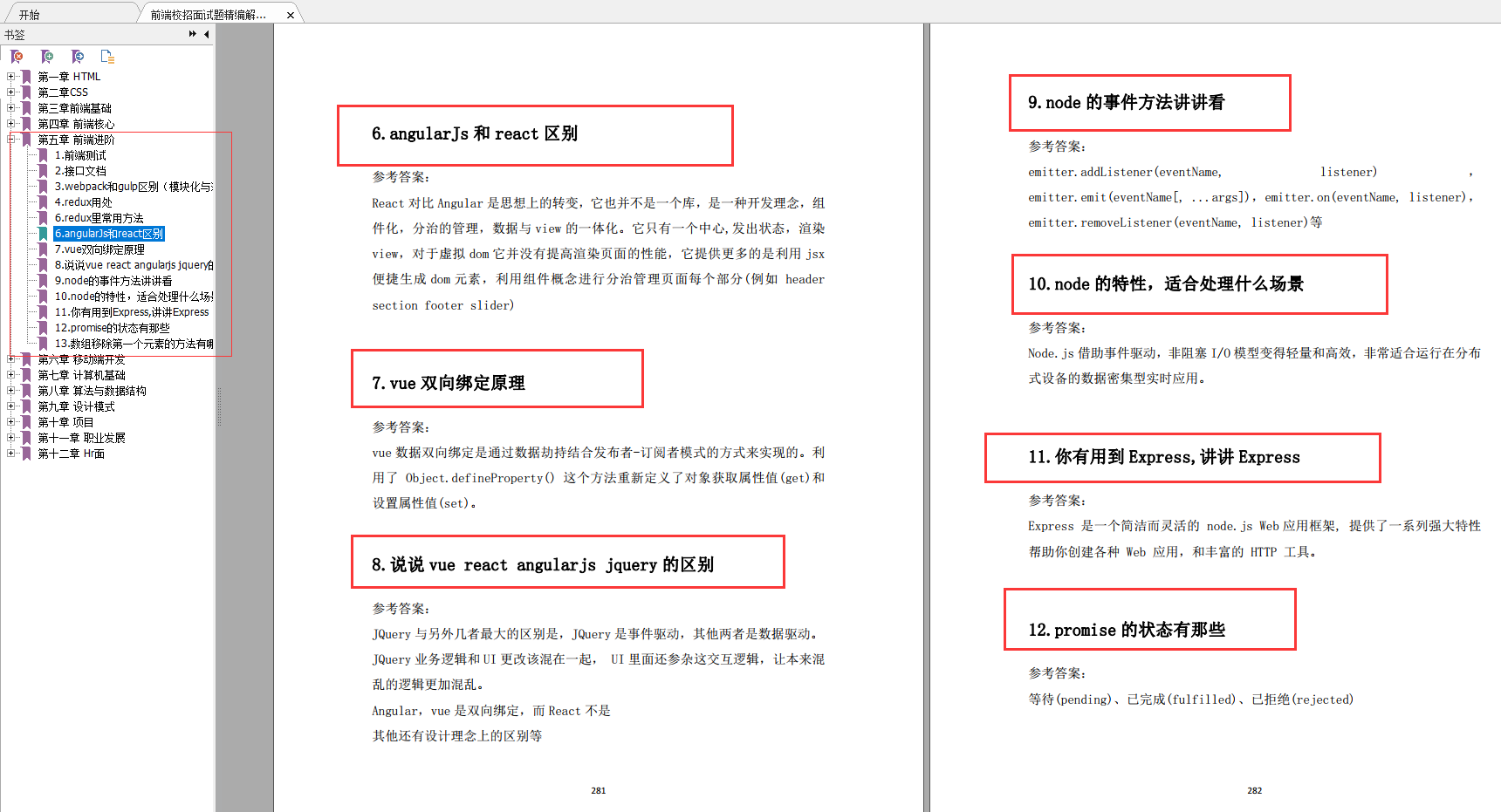Viewport: 1501px width, 812px height.
Task: Select bookmark 第五章 前端进阶
Action: click(76, 140)
